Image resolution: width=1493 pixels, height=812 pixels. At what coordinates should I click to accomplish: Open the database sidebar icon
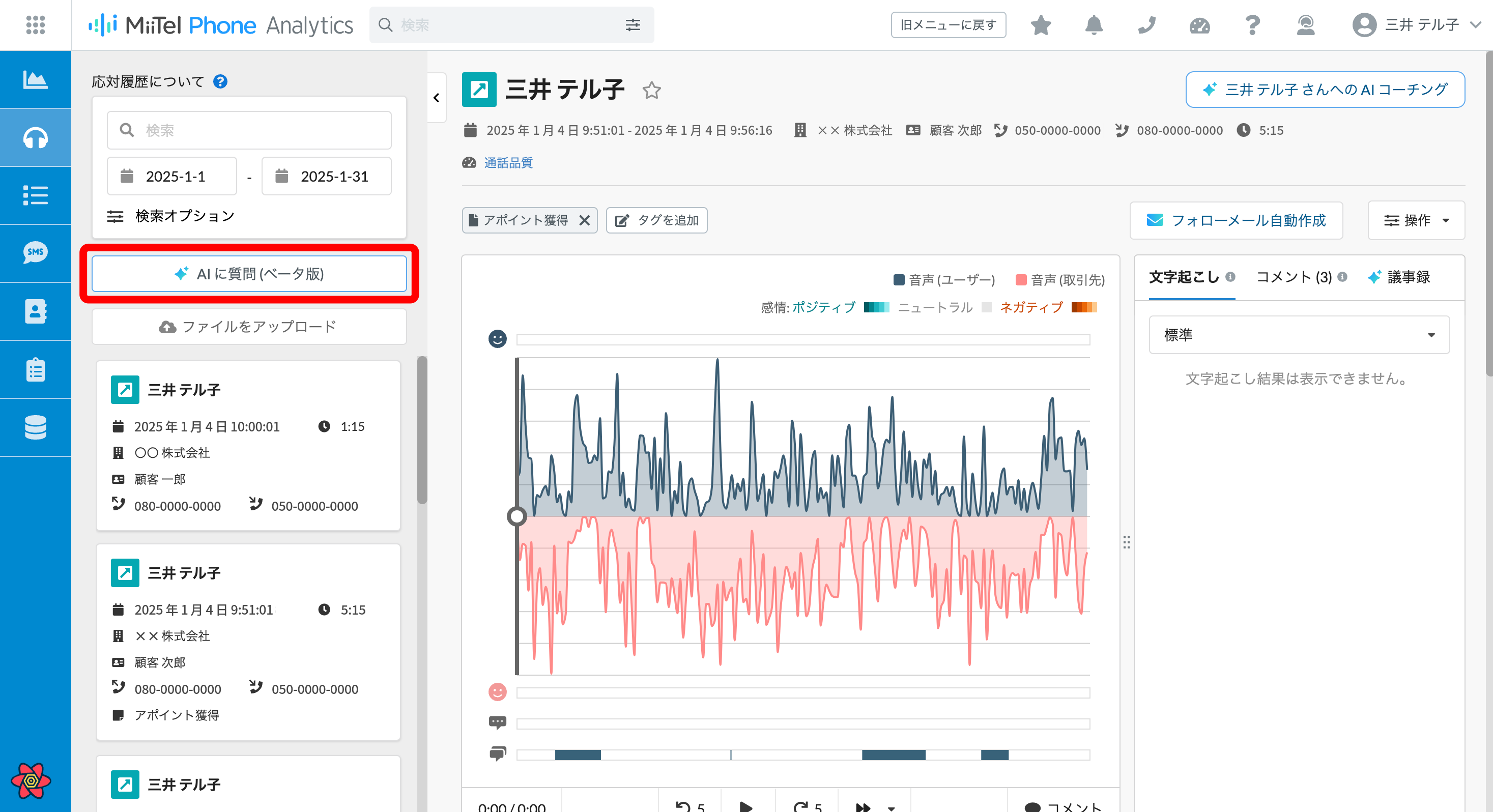(35, 427)
